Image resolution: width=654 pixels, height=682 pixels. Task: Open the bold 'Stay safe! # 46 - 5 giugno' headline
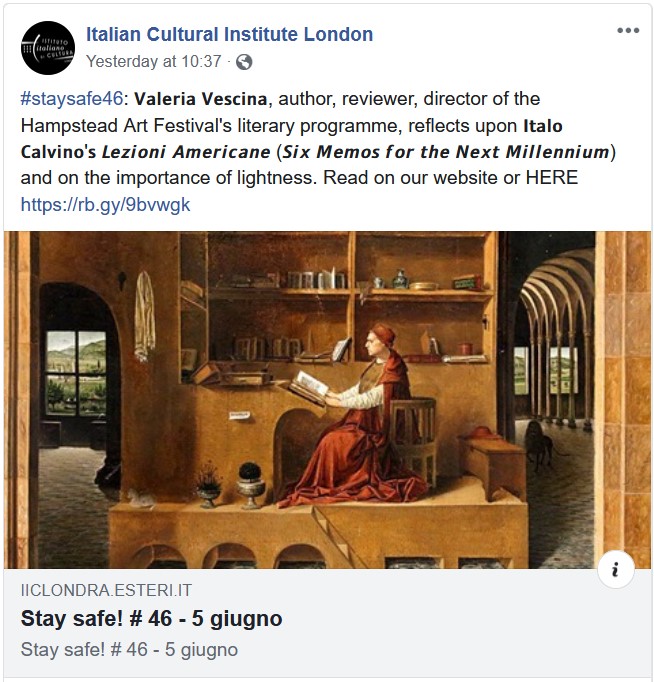[151, 618]
